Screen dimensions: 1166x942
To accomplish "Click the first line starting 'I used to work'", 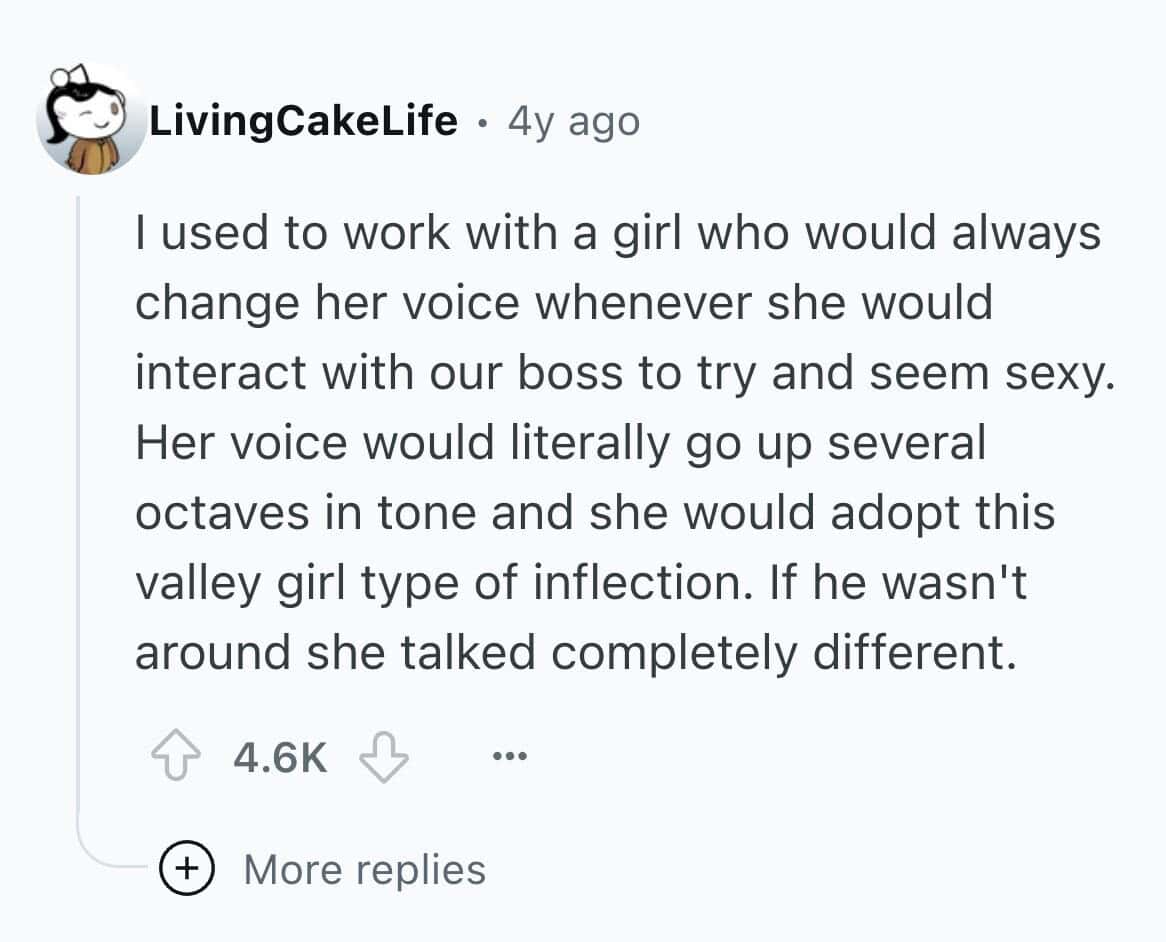I will 617,233.
